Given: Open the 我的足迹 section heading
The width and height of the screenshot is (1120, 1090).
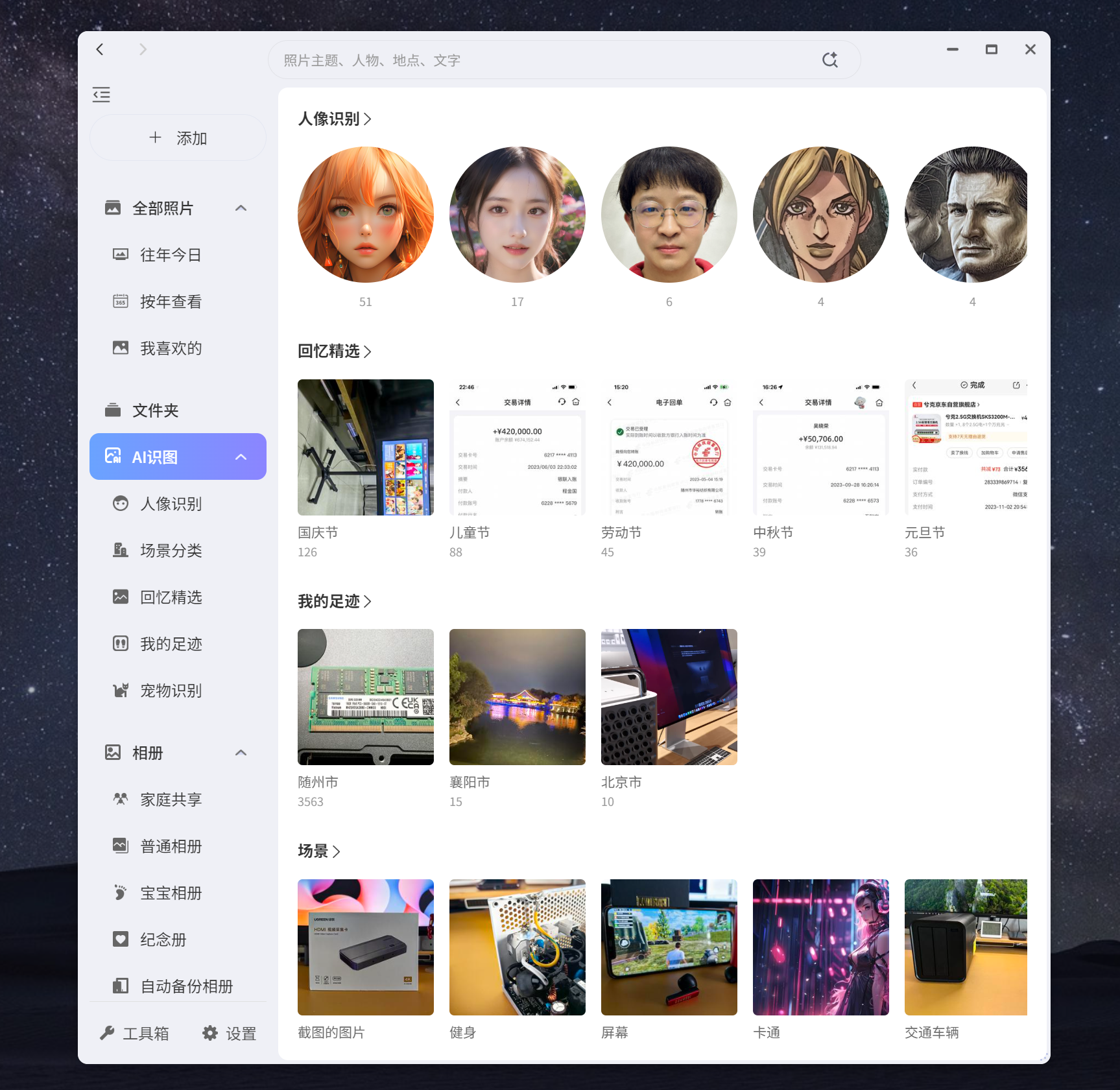Looking at the screenshot, I should click(x=335, y=602).
